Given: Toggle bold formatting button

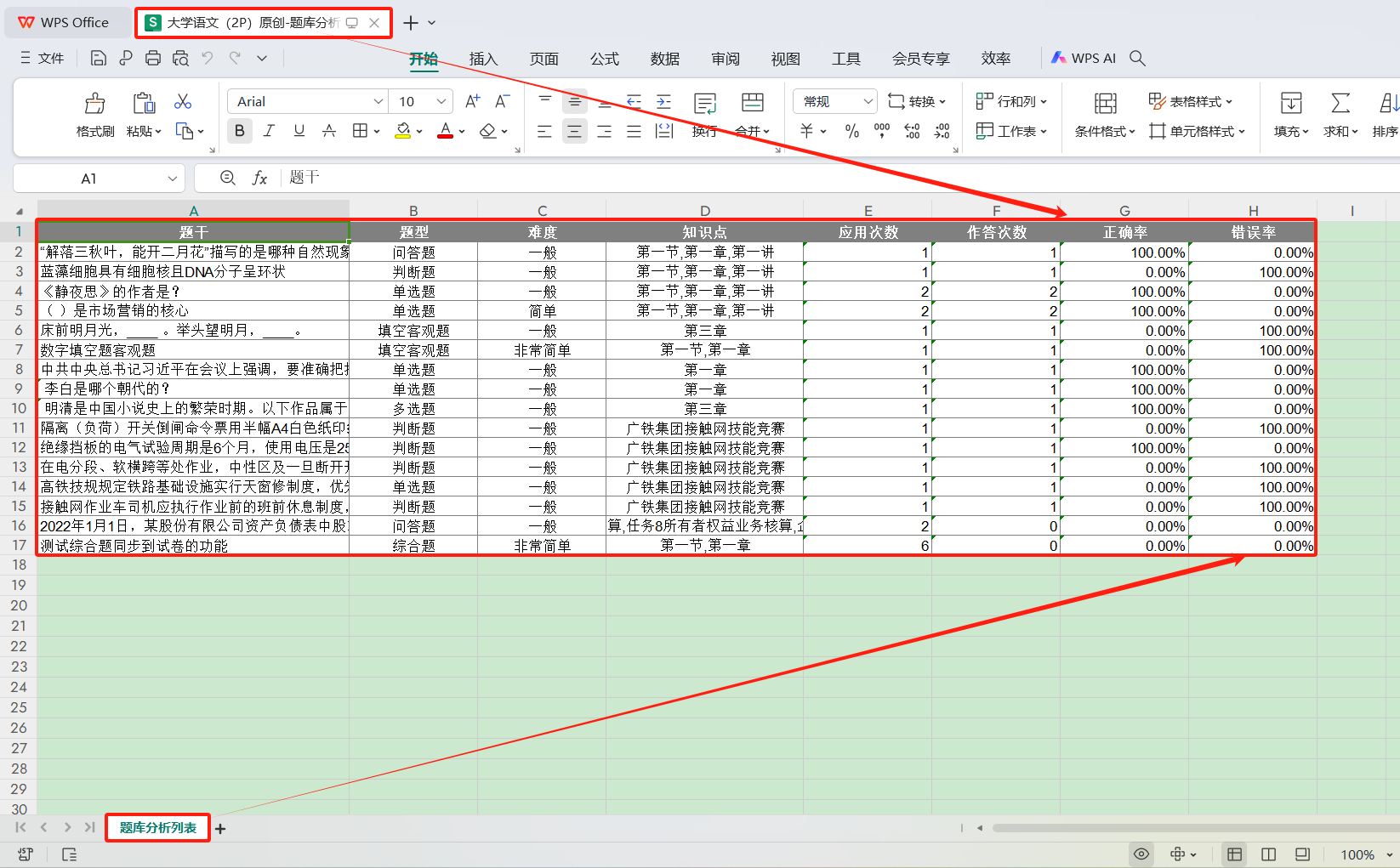Looking at the screenshot, I should (240, 131).
